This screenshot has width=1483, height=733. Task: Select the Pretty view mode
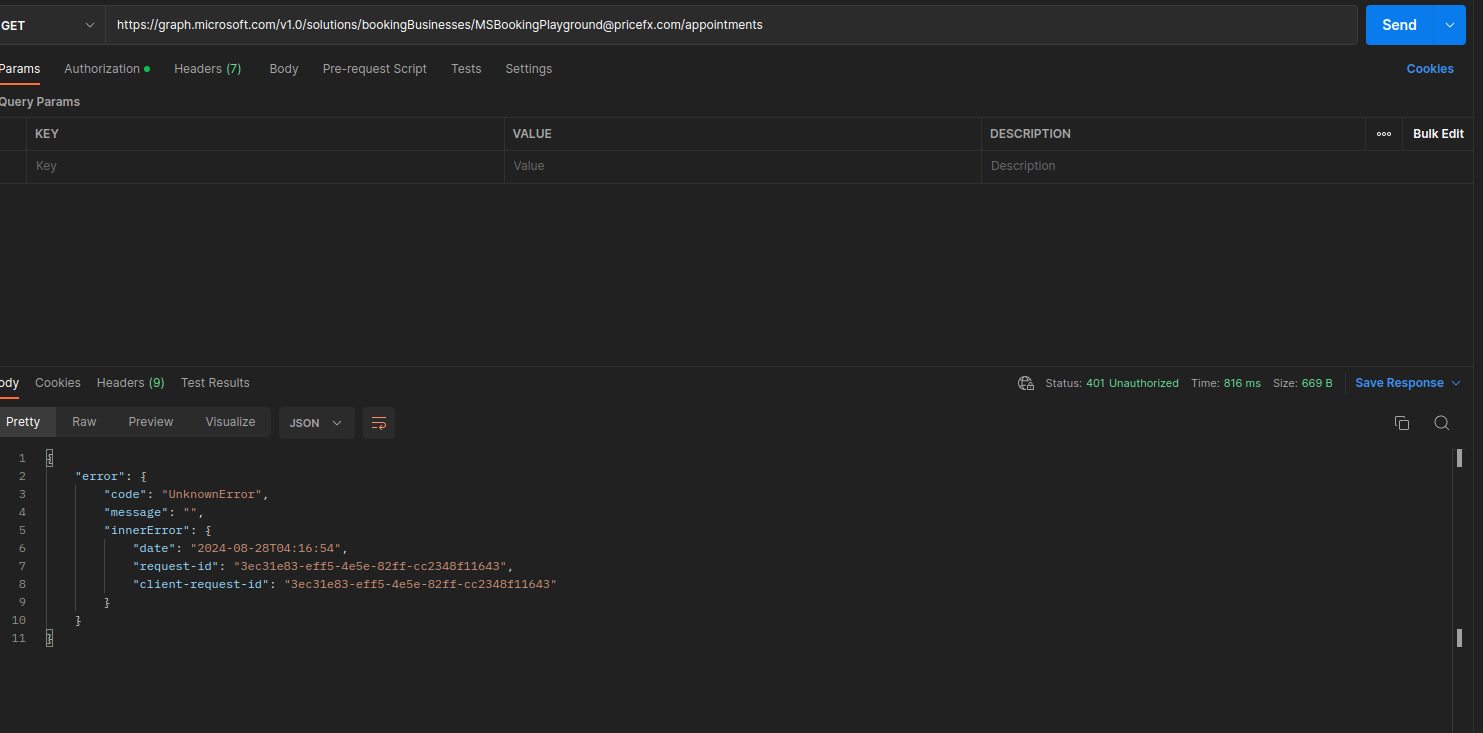pyautogui.click(x=23, y=422)
